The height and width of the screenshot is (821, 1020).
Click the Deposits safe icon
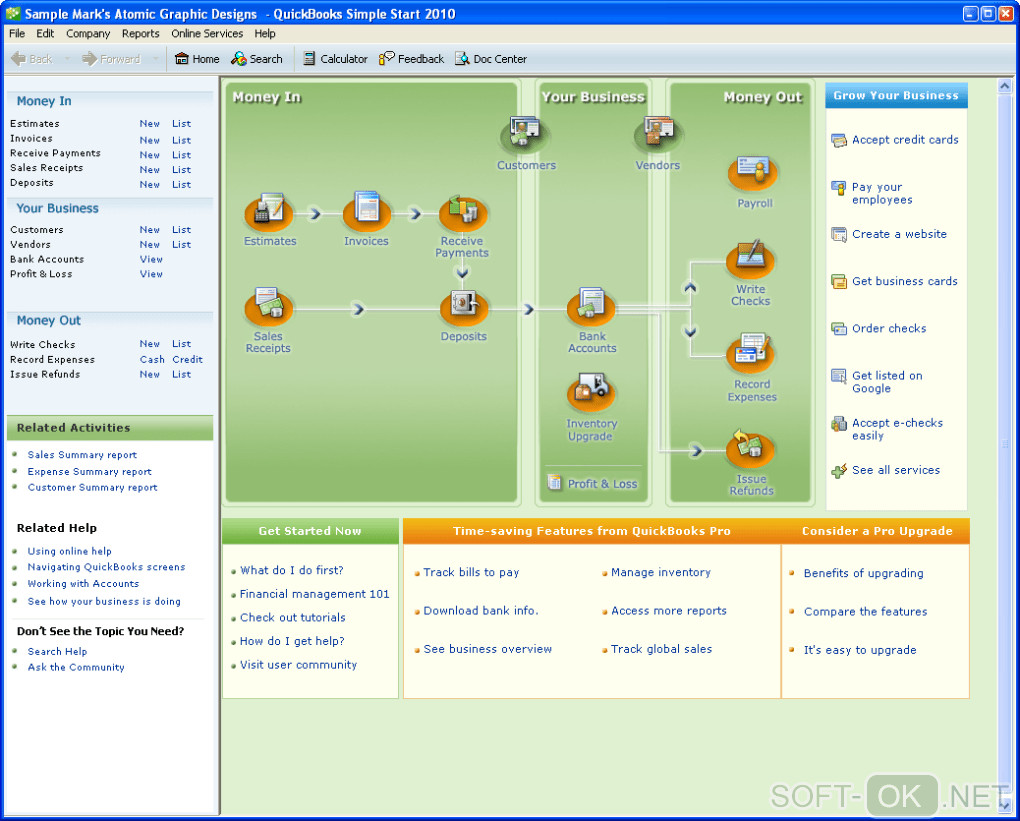pos(464,308)
